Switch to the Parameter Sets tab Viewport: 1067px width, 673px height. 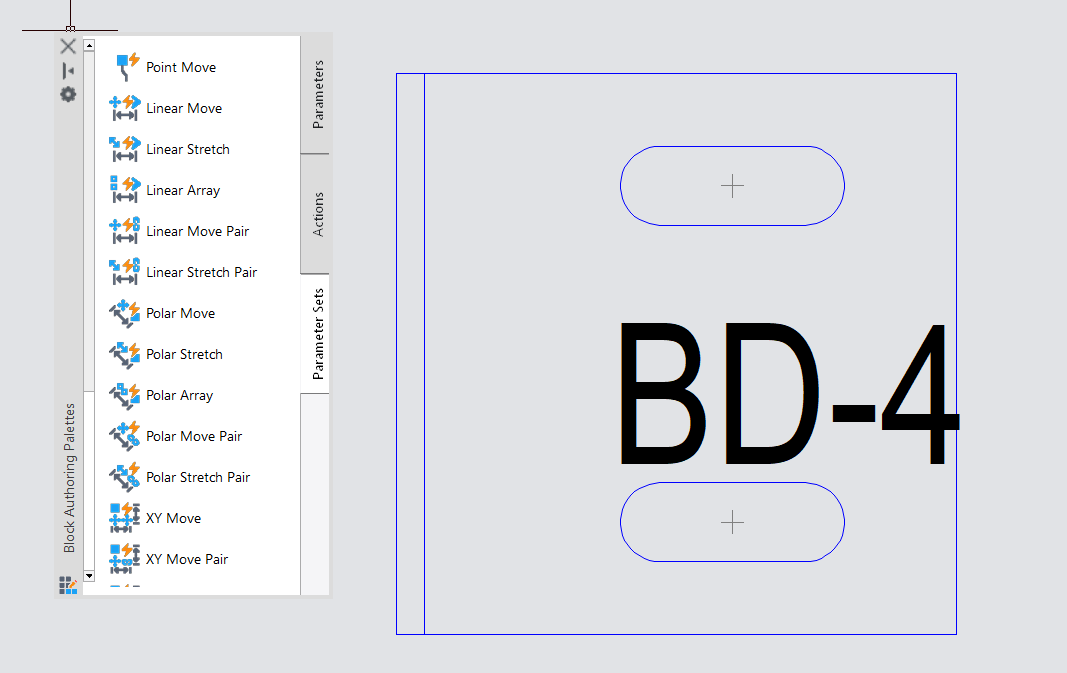316,333
